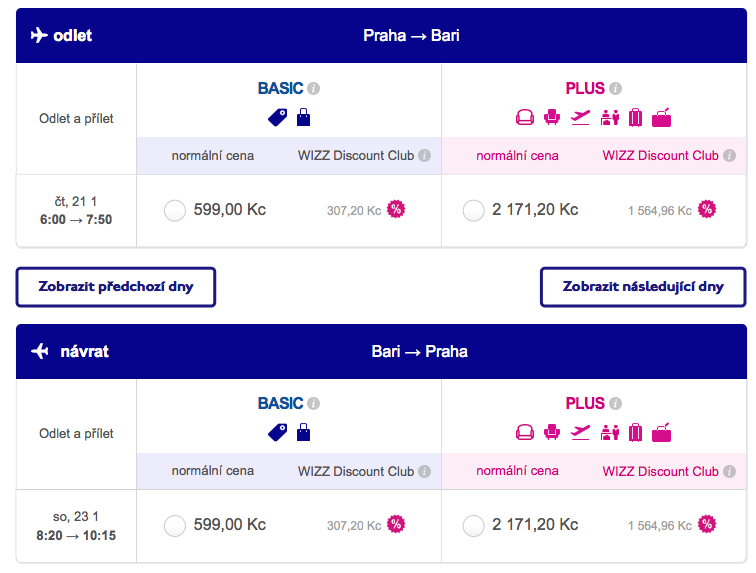Click return WIZZ Discount Club price 1 564,96 Kc
Viewport: 756px width, 573px height.
(x=660, y=526)
